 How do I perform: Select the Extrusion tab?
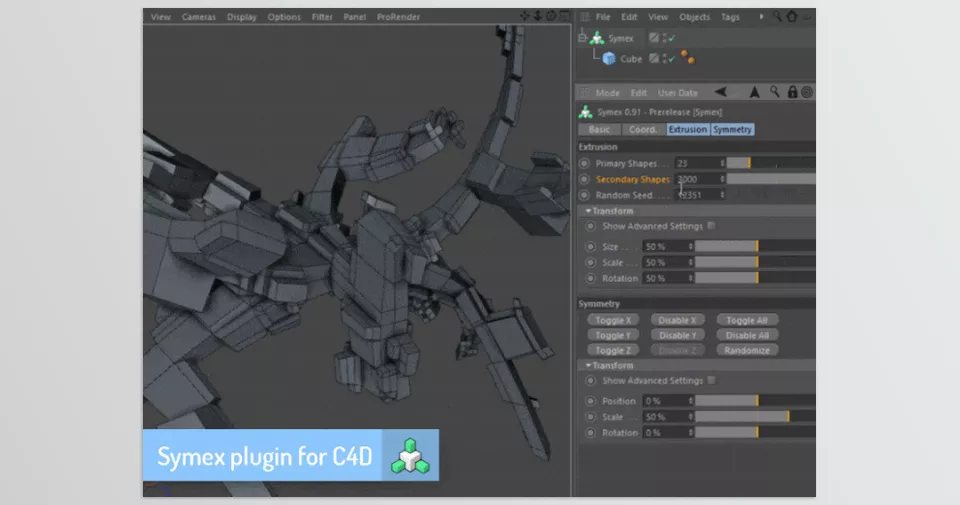(688, 130)
